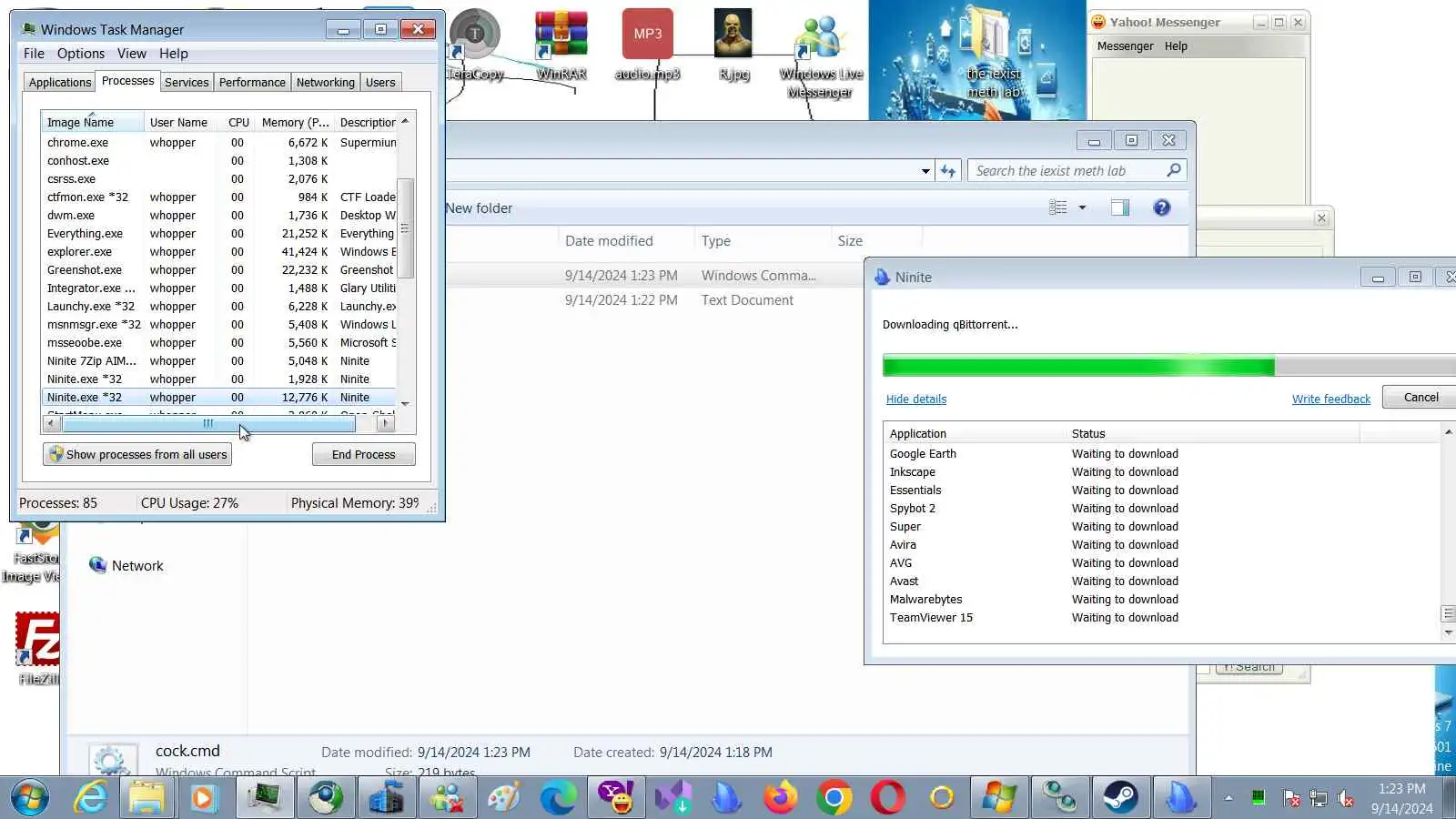
Task: Cancel the Ninite installation
Action: [x=1420, y=398]
